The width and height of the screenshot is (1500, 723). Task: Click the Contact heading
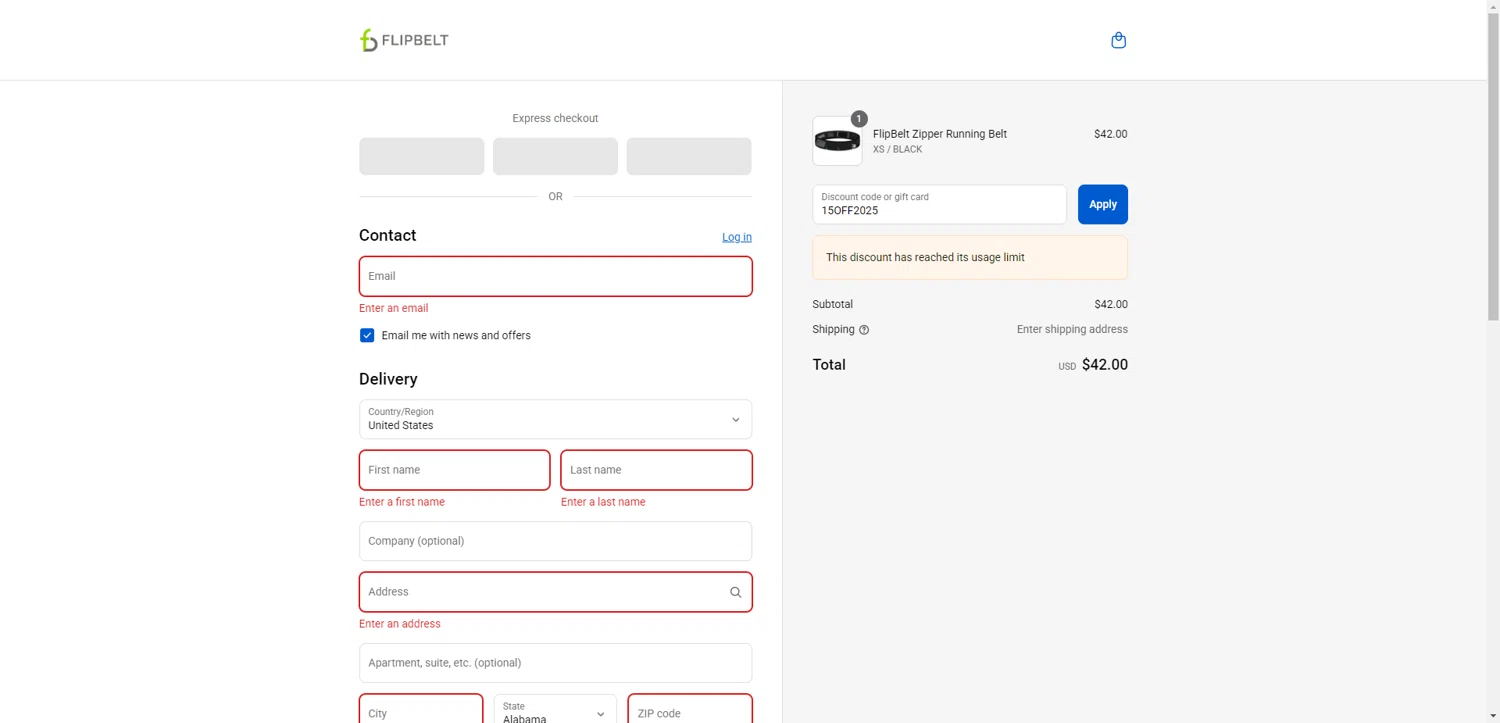(x=388, y=235)
